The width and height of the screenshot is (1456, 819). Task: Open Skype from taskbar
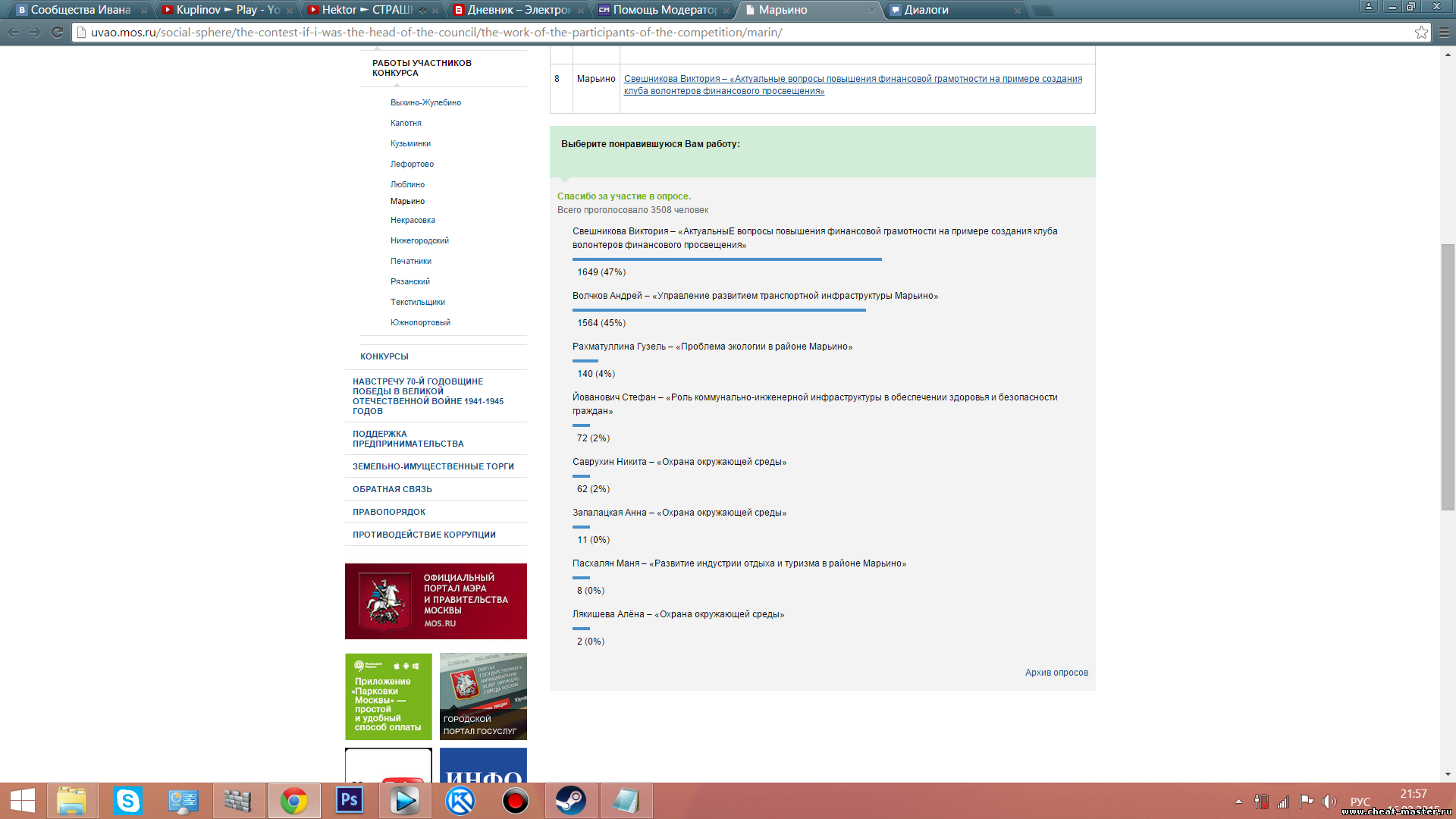pyautogui.click(x=127, y=801)
